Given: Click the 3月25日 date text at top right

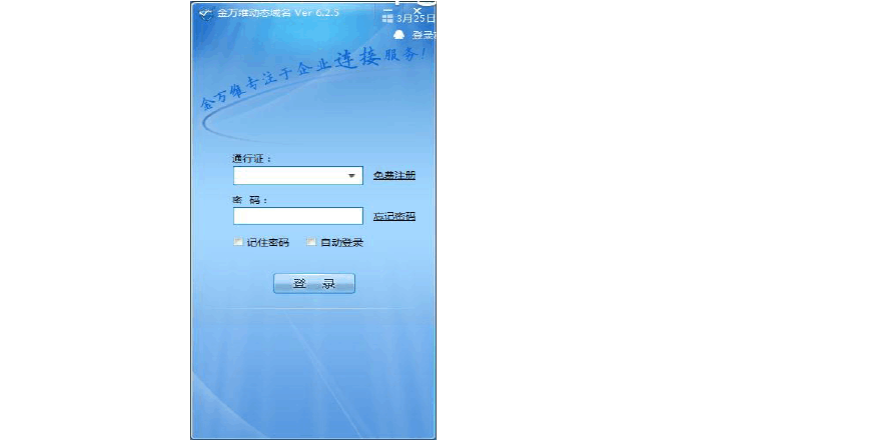Looking at the screenshot, I should 416,18.
